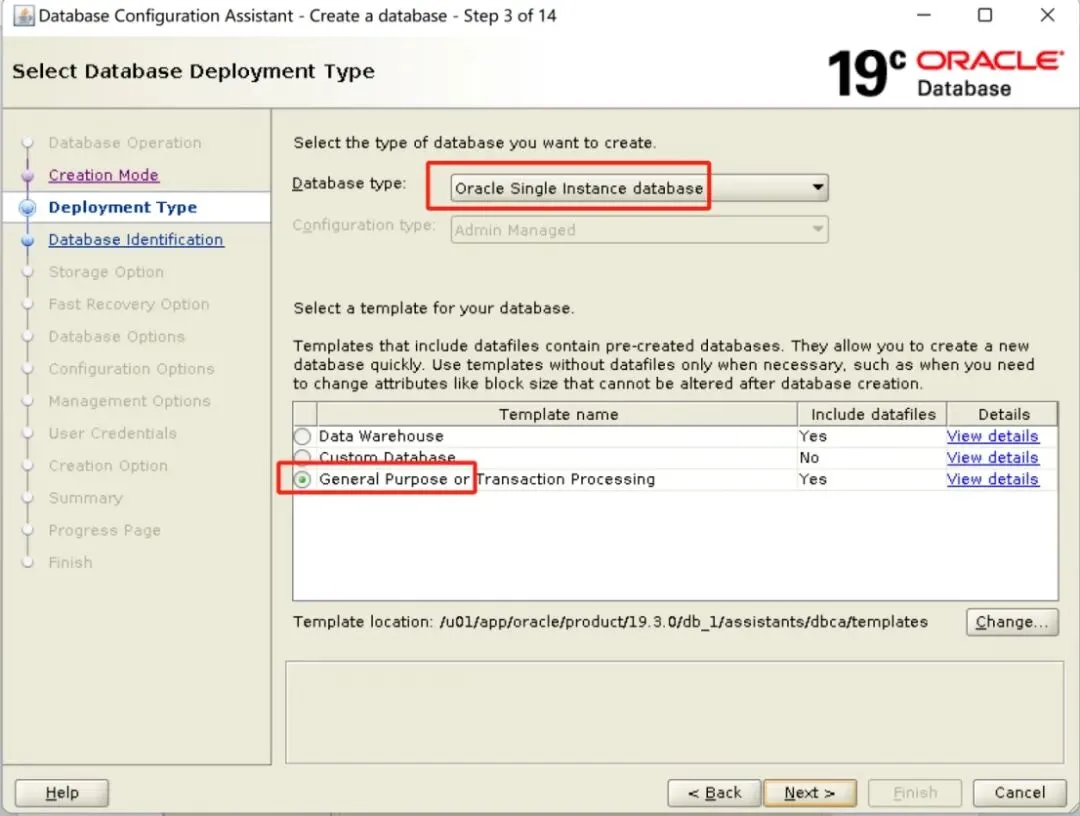Open the disabled Configuration type dropdown
The image size is (1080, 816).
point(639,230)
